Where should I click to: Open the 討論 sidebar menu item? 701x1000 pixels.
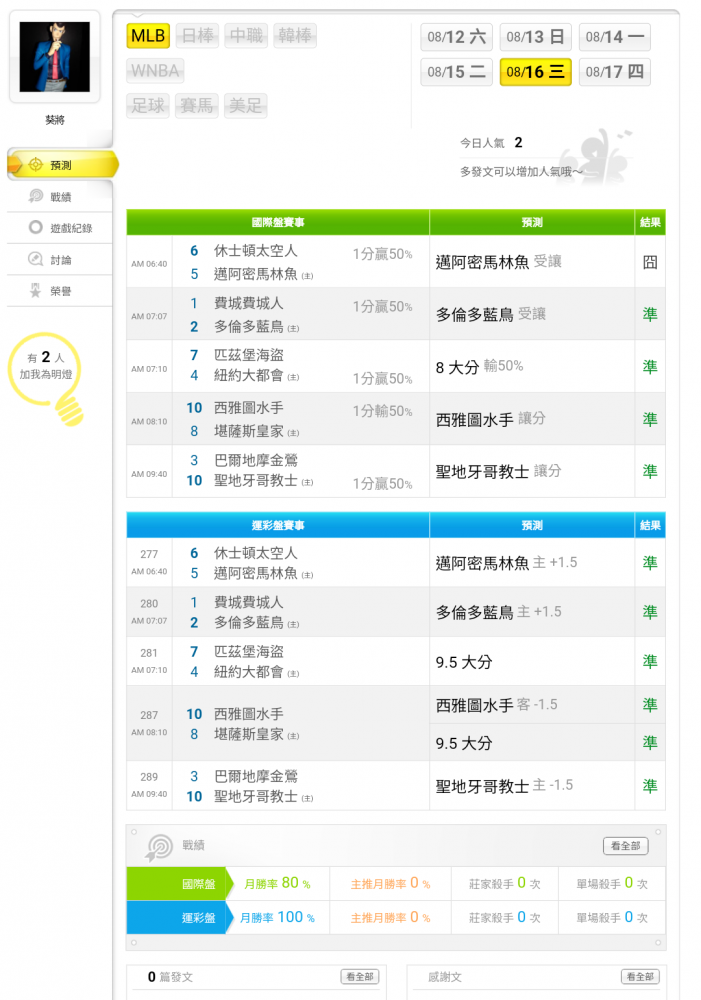pos(59,260)
